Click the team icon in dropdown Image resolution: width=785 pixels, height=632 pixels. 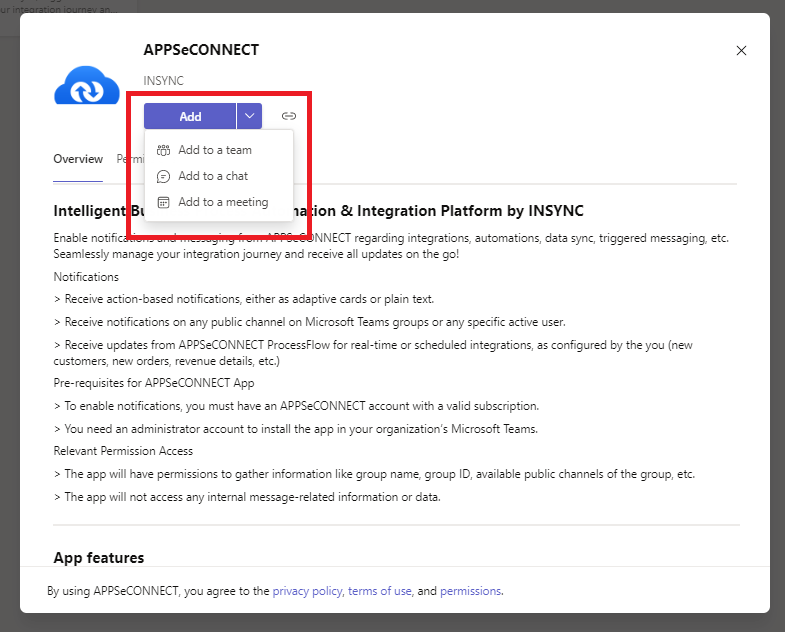[x=163, y=150]
